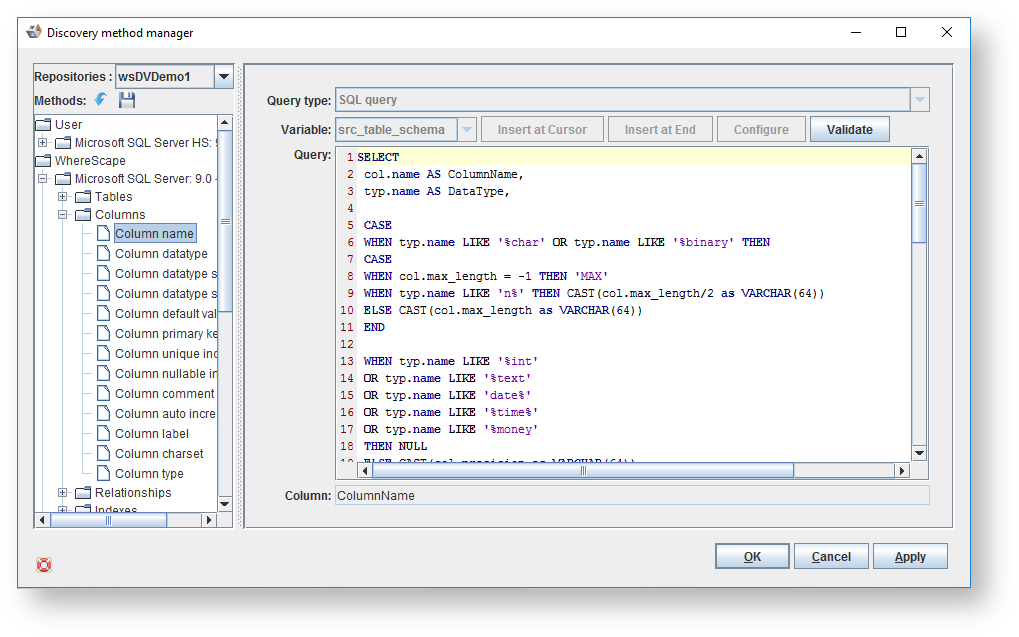Image resolution: width=1019 pixels, height=637 pixels.
Task: Select Column datatype in the tree
Action: (x=161, y=254)
